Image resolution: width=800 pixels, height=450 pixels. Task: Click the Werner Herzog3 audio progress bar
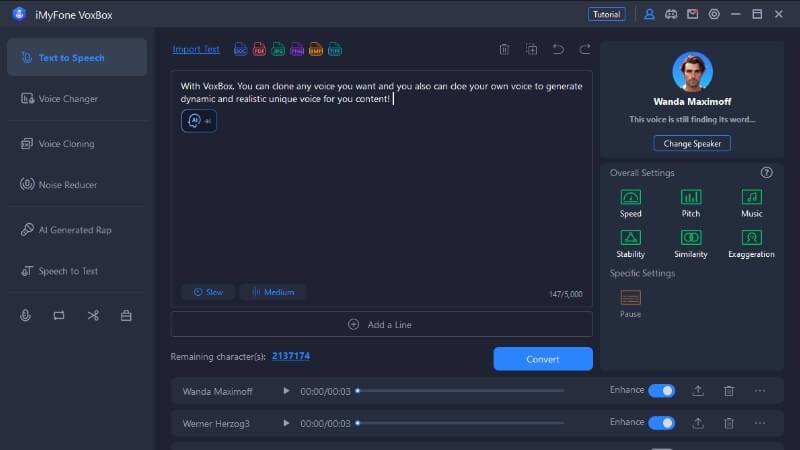tap(460, 423)
